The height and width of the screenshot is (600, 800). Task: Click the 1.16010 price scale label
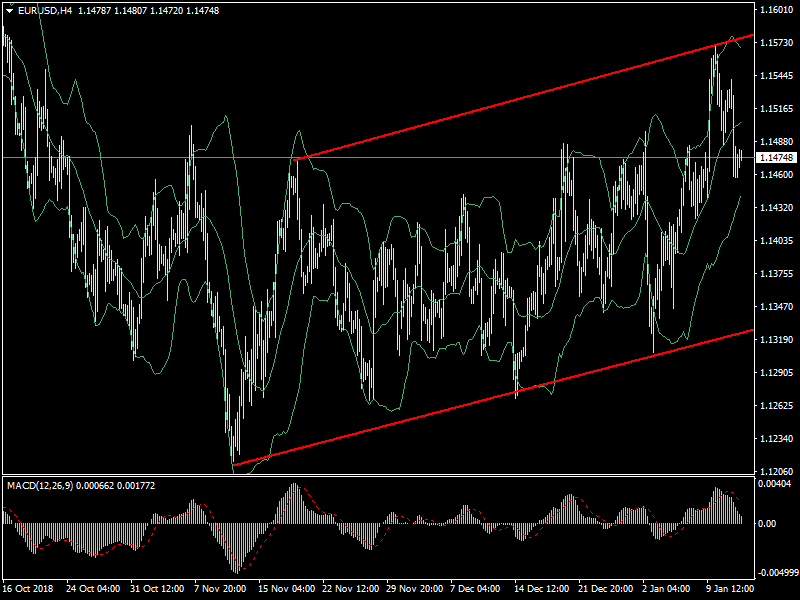[x=776, y=10]
